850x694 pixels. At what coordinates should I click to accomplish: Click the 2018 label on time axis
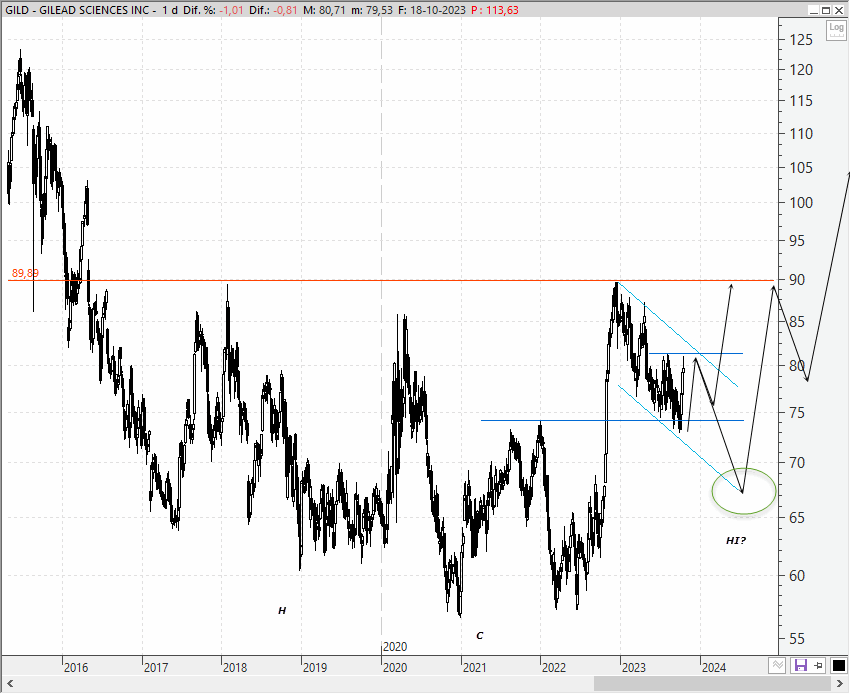coord(235,667)
